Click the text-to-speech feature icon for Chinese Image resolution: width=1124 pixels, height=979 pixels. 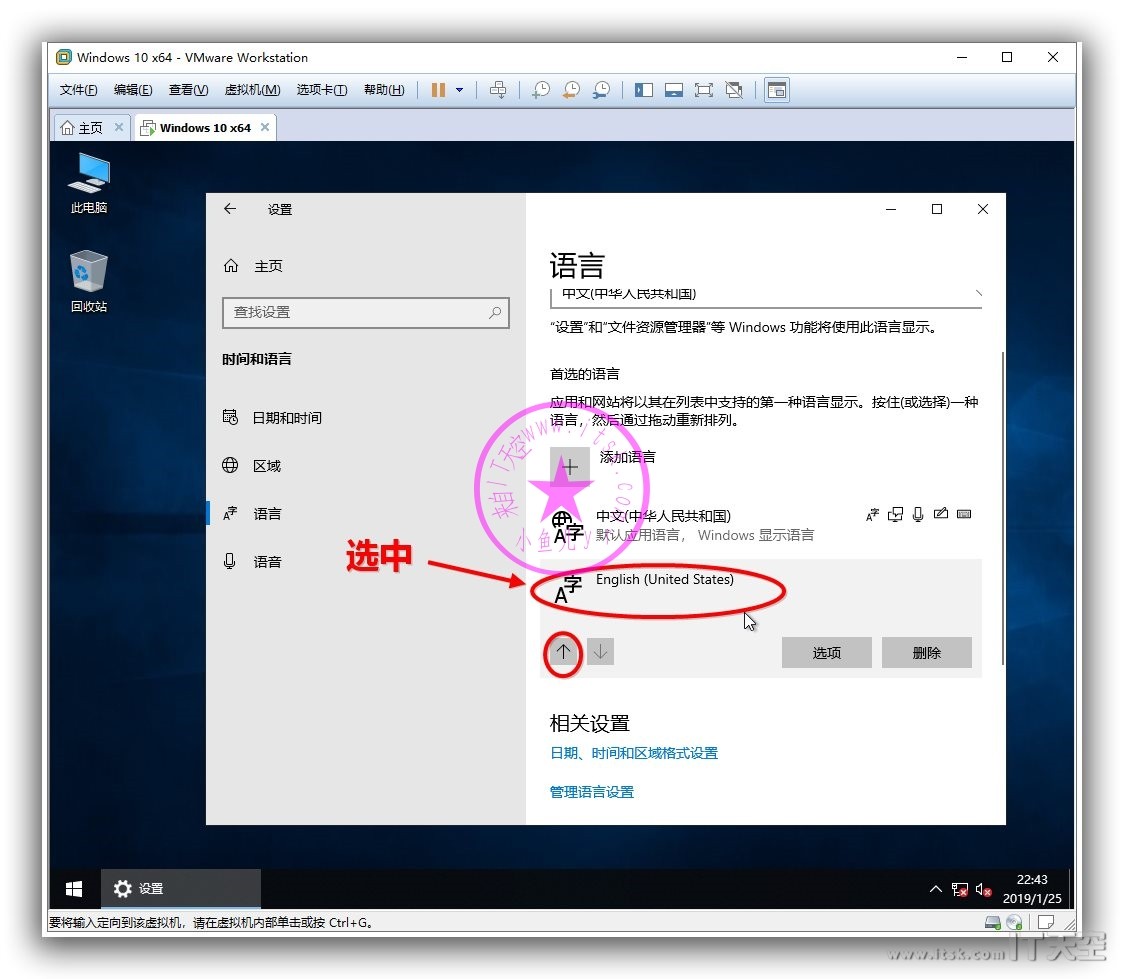pos(895,515)
